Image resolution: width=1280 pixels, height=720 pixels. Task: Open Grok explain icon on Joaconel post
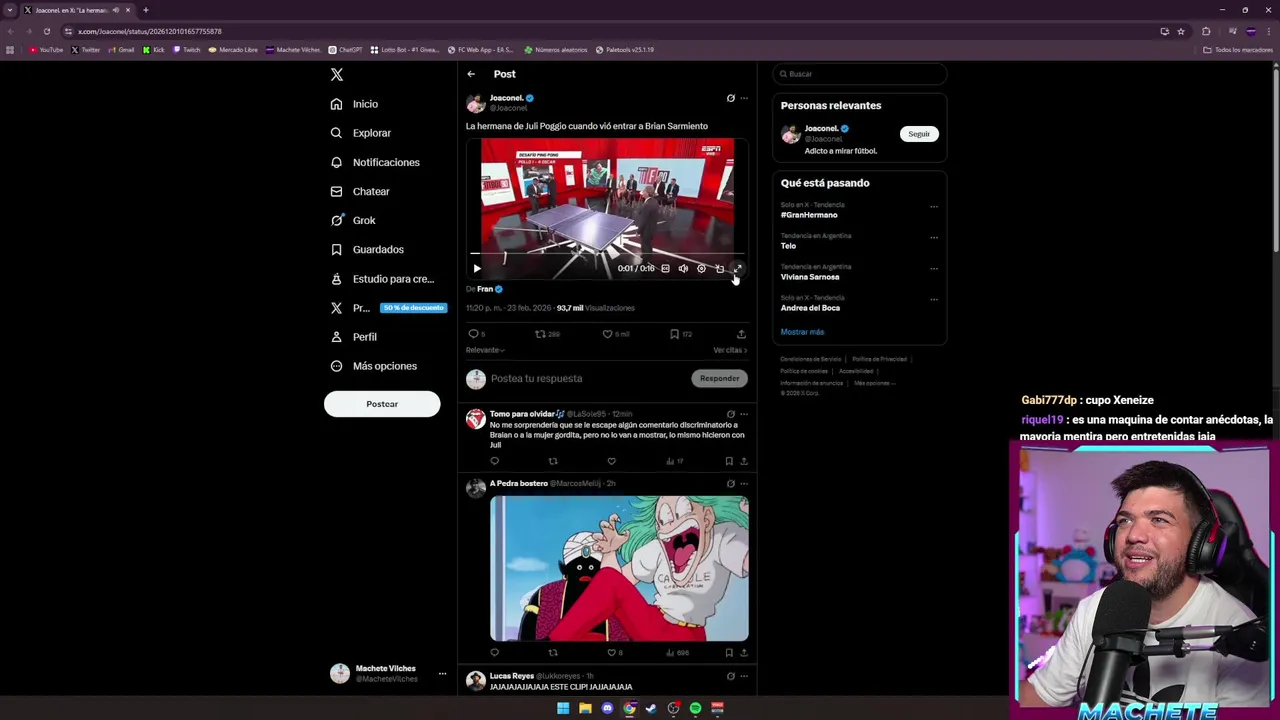(x=730, y=98)
